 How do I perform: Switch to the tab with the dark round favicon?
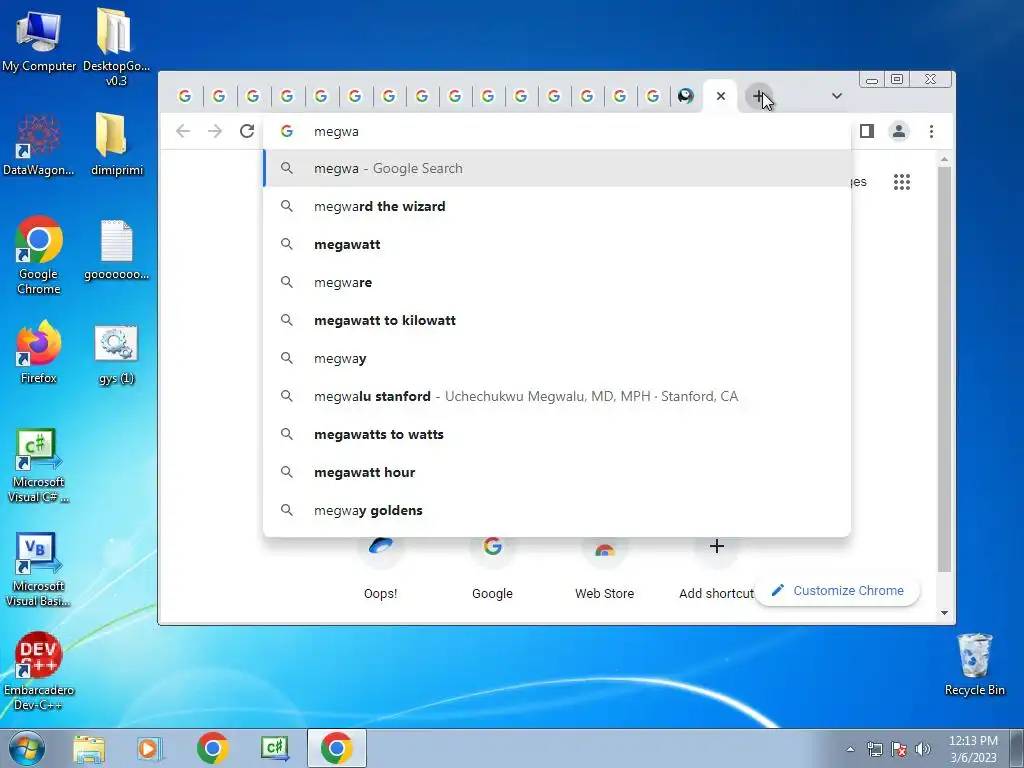point(685,96)
